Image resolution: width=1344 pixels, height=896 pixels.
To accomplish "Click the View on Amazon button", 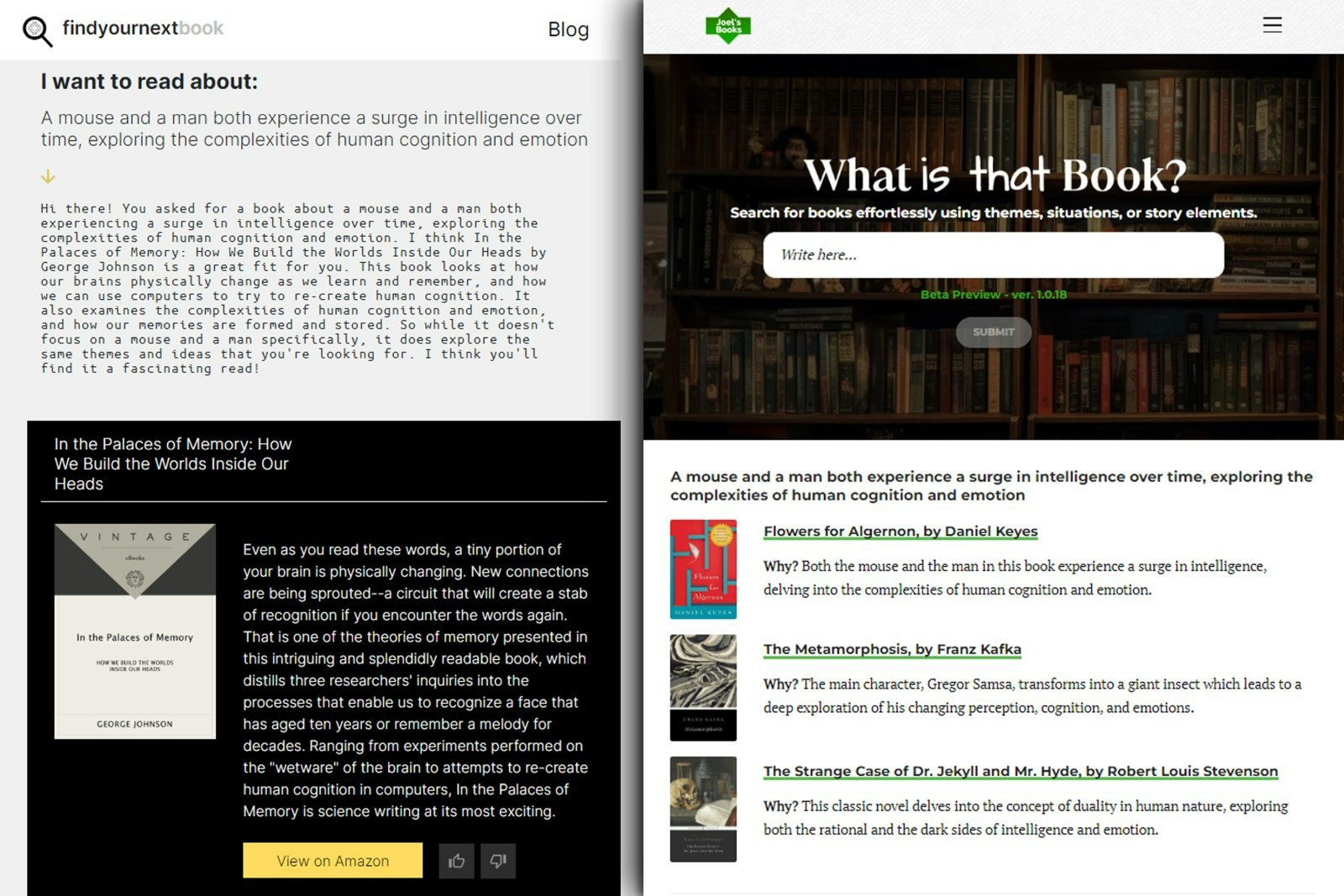I will (333, 861).
